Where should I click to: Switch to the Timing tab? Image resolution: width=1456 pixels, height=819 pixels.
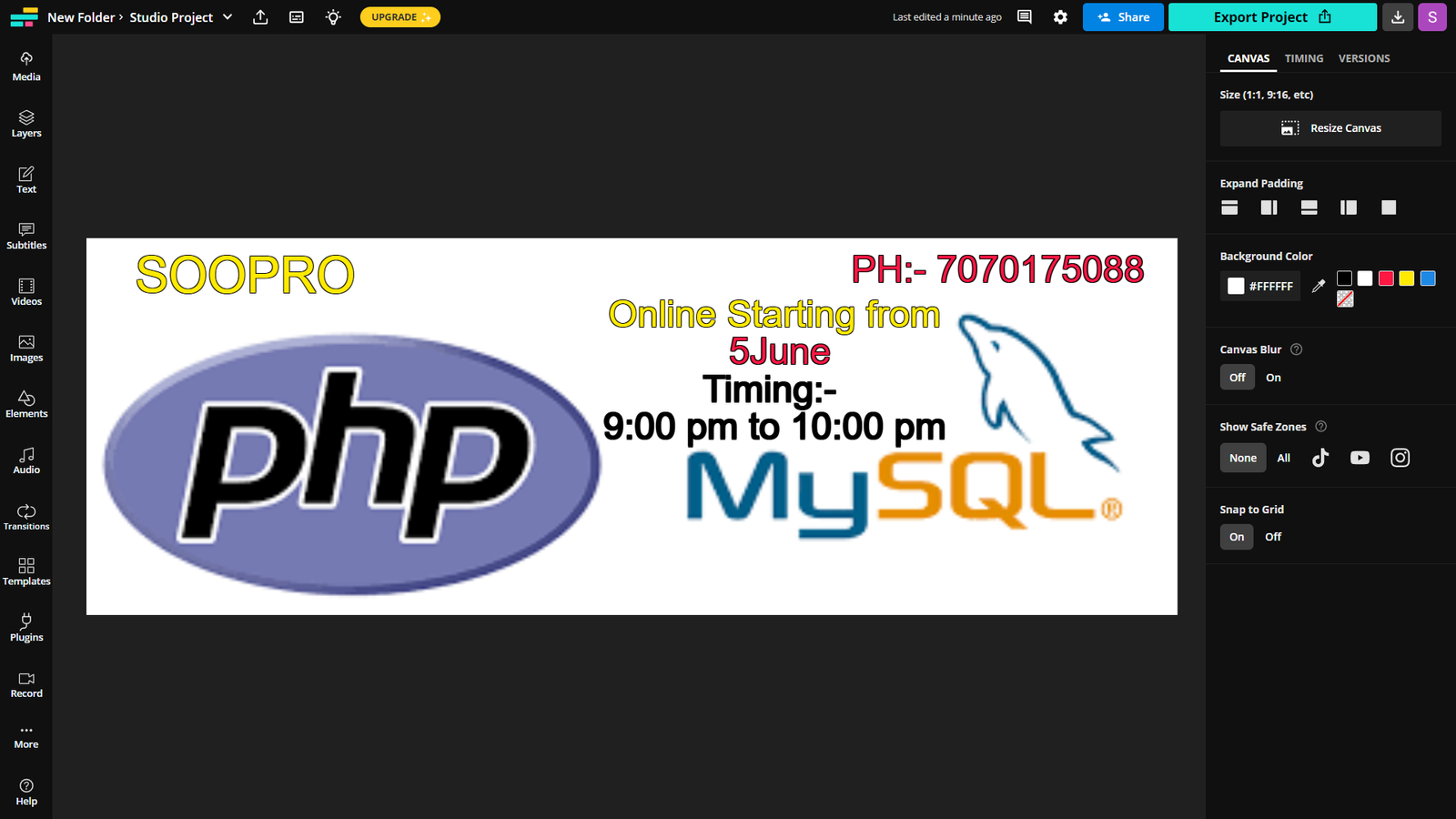[x=1303, y=58]
